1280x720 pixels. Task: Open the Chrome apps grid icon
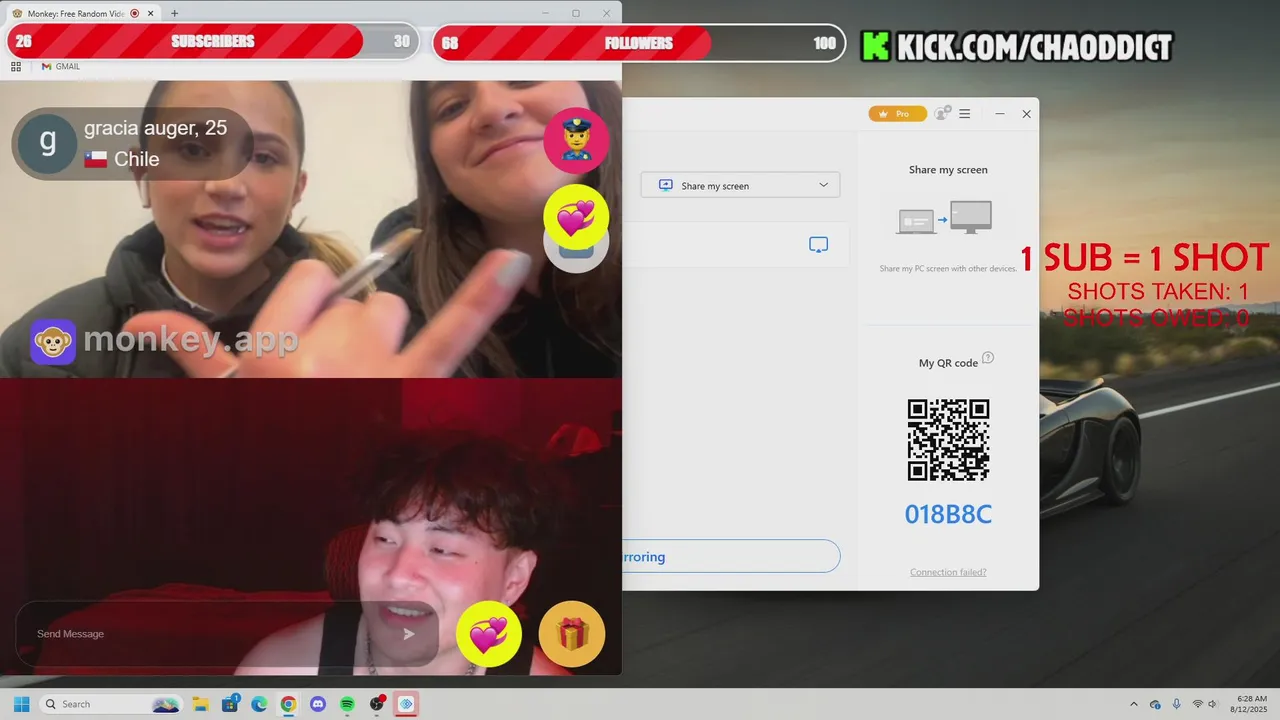[x=16, y=67]
